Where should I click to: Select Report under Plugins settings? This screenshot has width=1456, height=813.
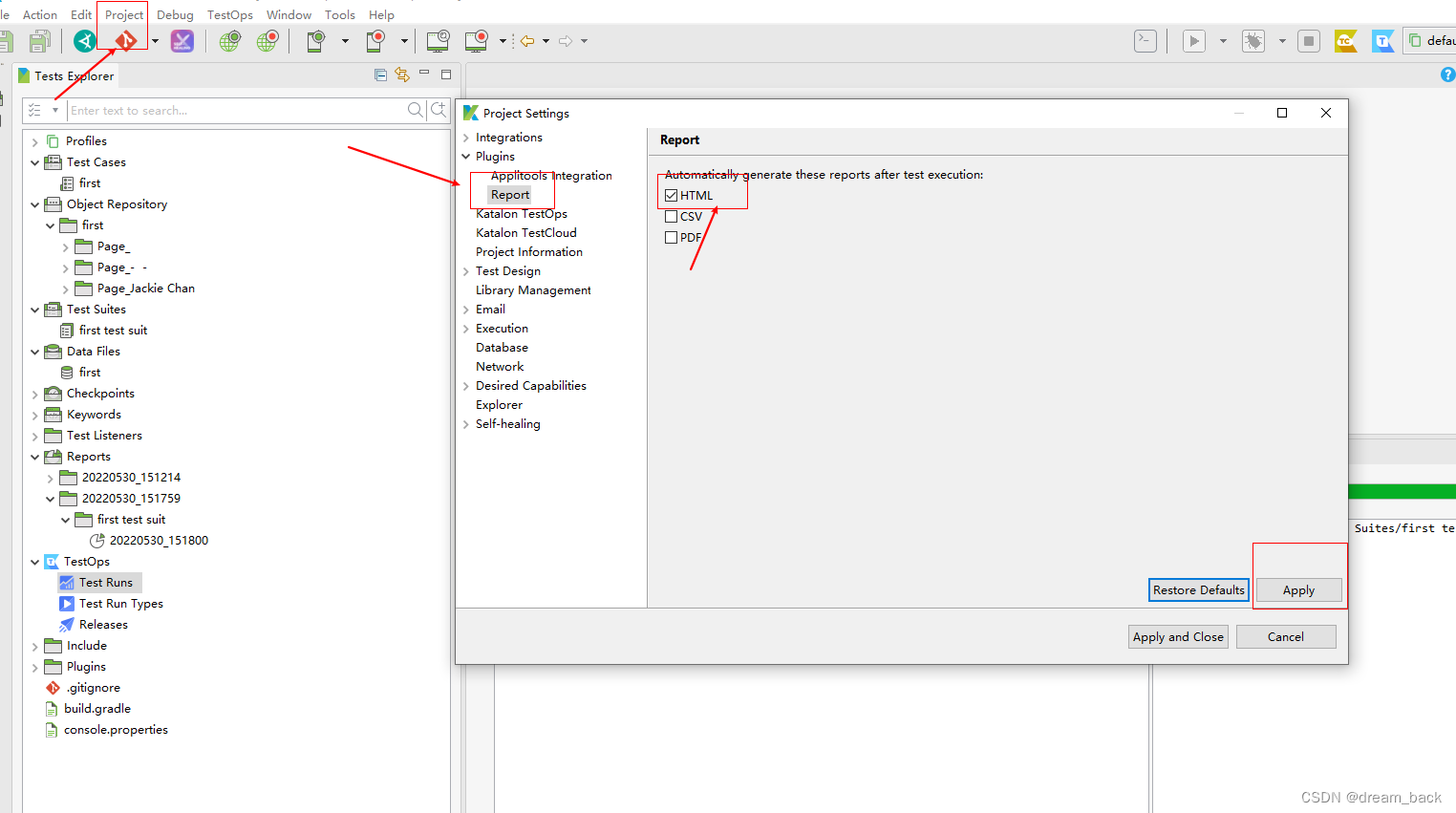[x=510, y=195]
